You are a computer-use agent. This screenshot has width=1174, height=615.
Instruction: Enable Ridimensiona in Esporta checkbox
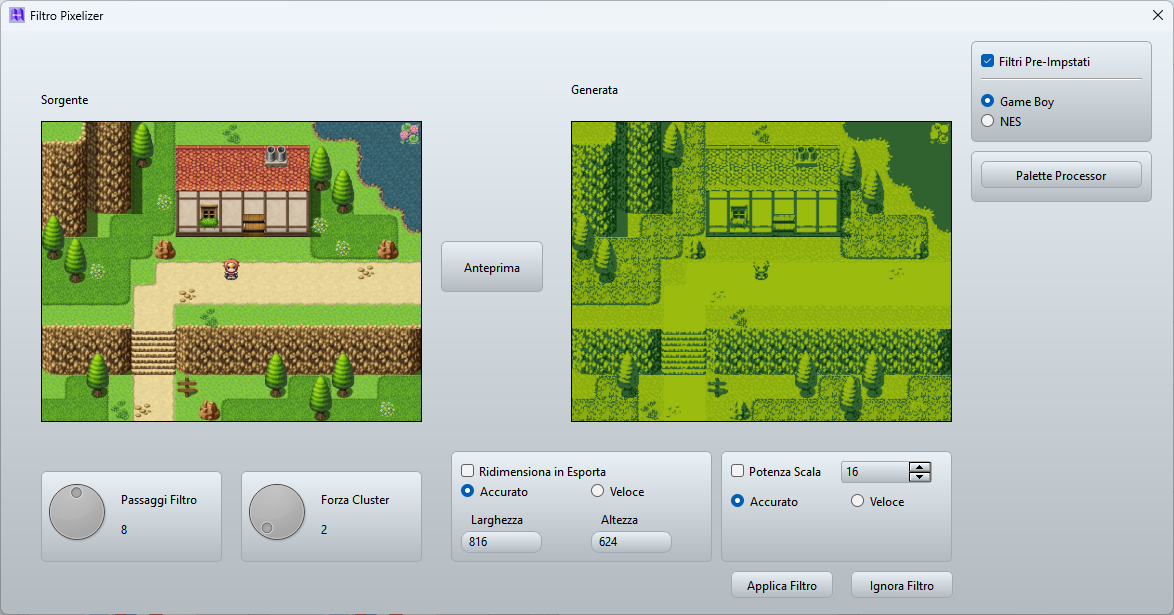click(467, 470)
